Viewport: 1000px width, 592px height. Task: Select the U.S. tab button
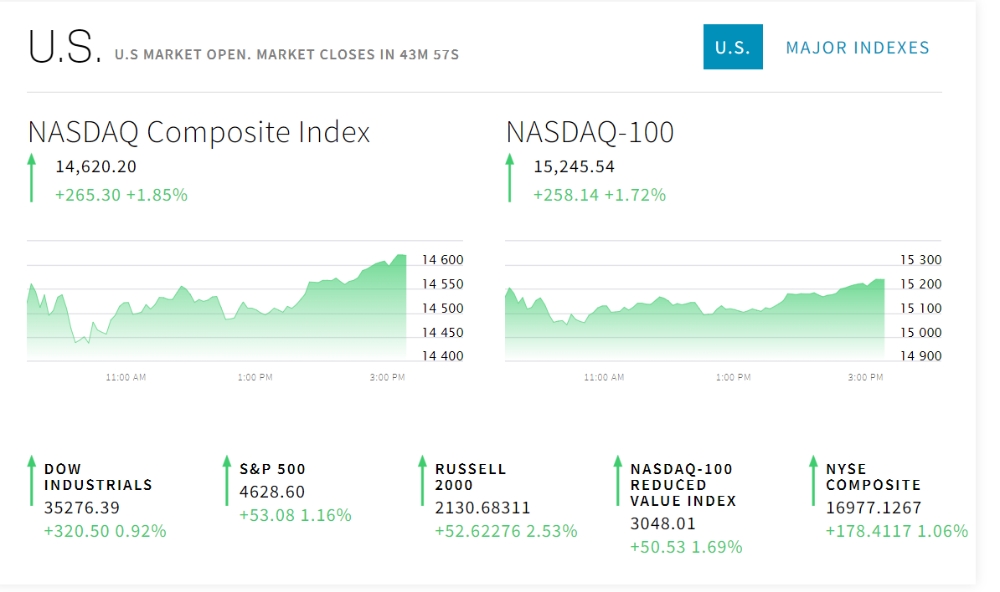click(x=733, y=47)
